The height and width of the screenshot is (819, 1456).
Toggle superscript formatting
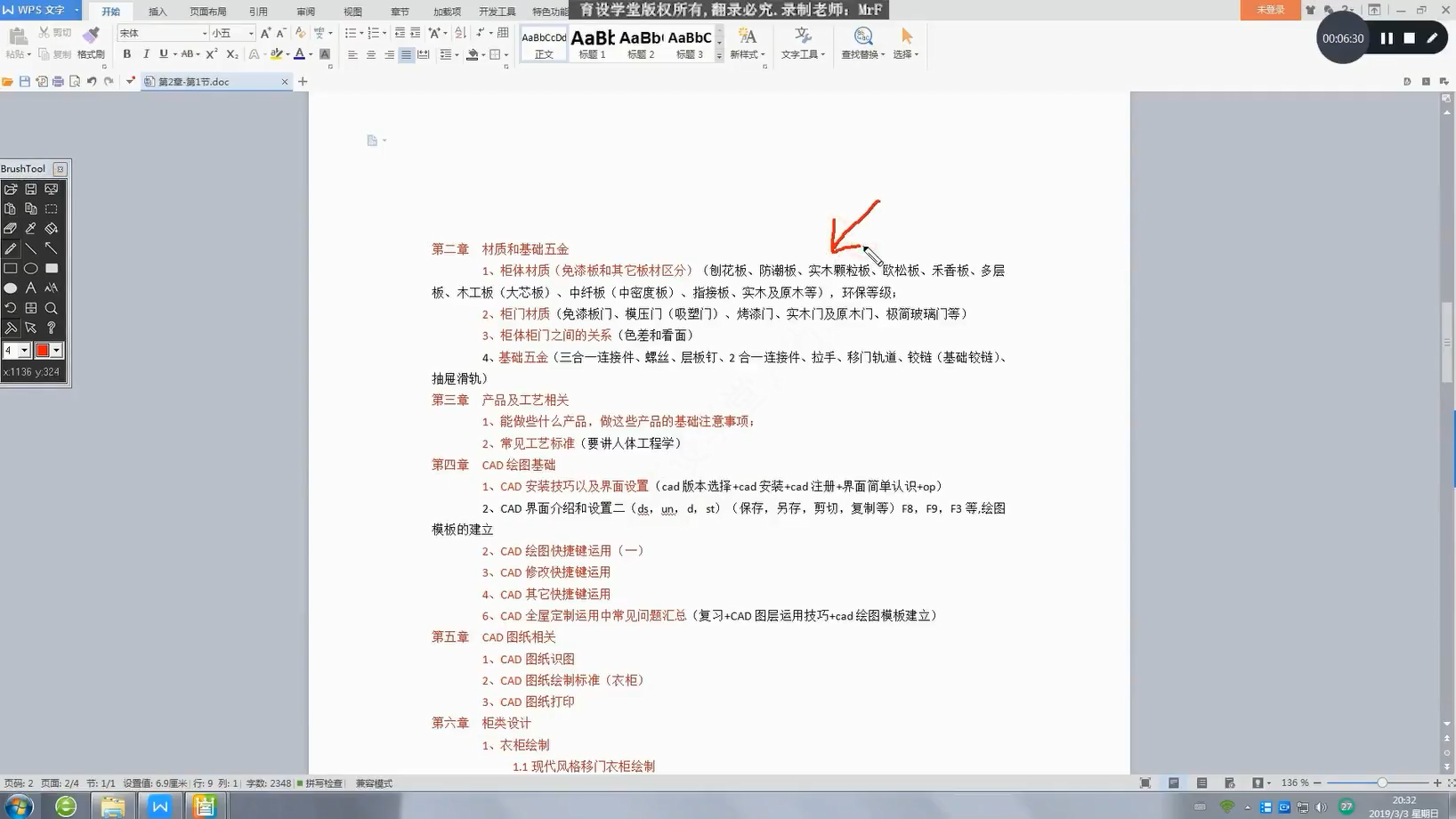(212, 54)
